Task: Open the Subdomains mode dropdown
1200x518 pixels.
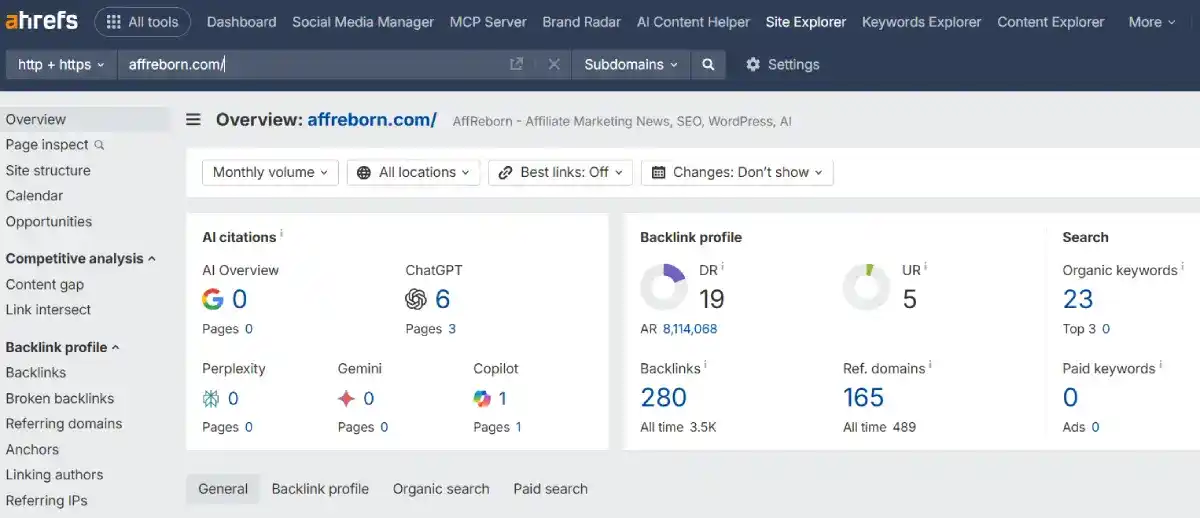Action: click(x=631, y=64)
